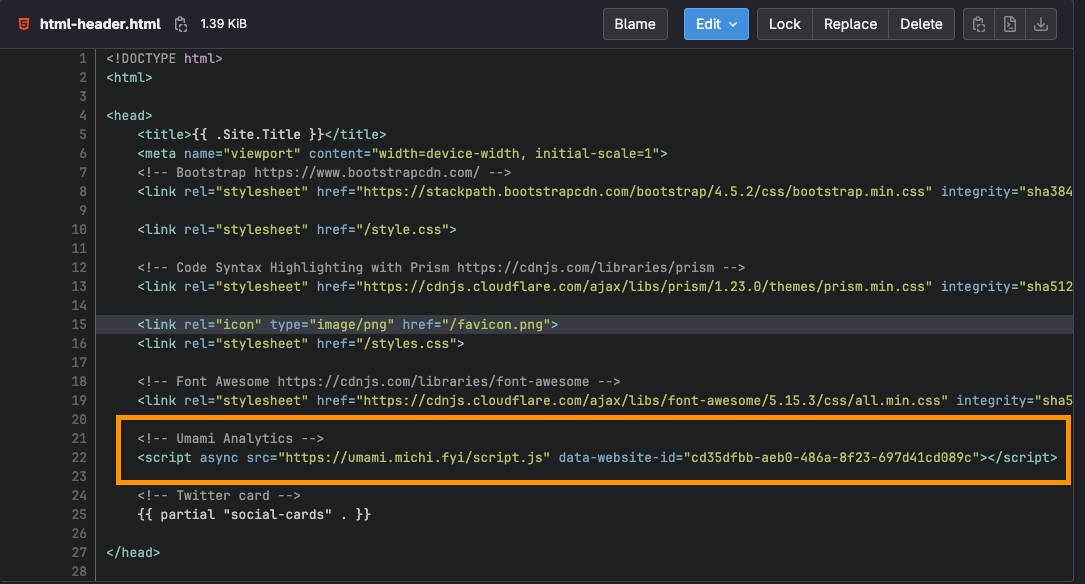
Task: Click line number 15 in the gutter
Action: tap(80, 325)
